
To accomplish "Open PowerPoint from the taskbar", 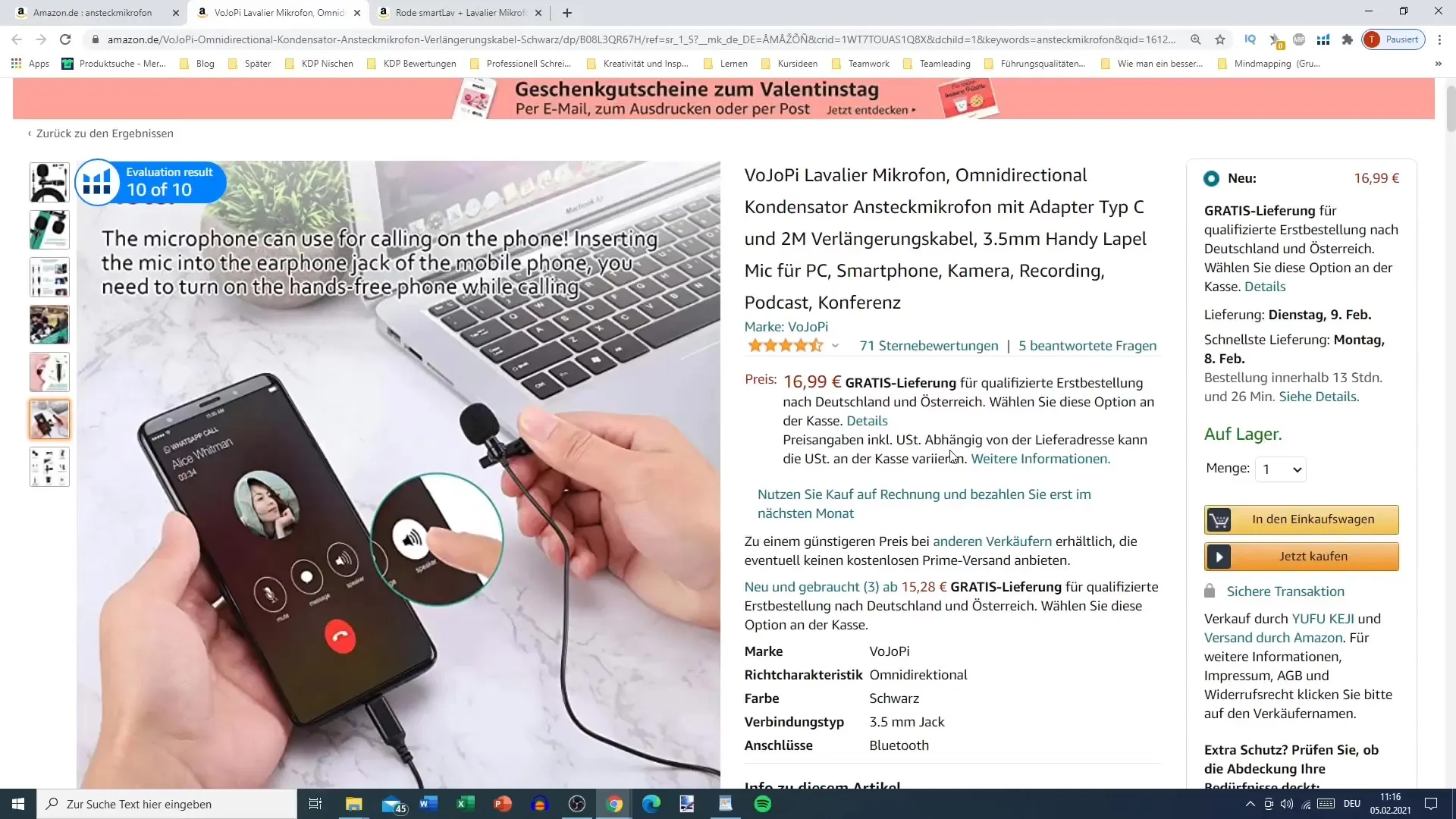I will coord(503,804).
